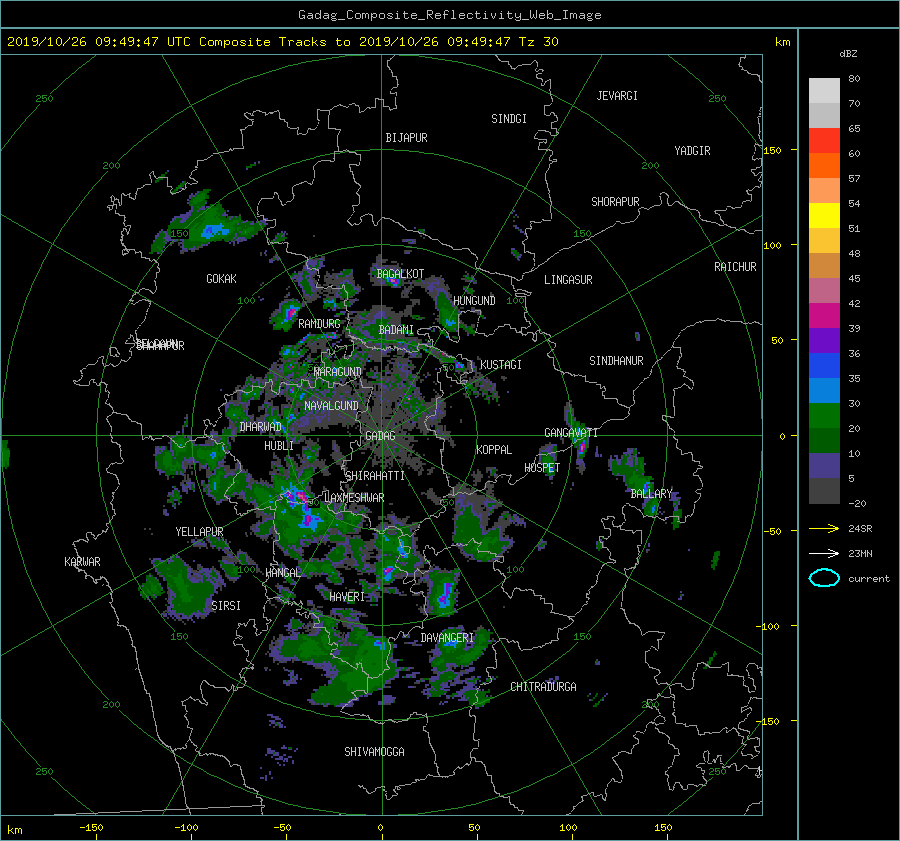This screenshot has height=841, width=900.
Task: Click the 150 tick on right km axis
Action: (x=773, y=150)
